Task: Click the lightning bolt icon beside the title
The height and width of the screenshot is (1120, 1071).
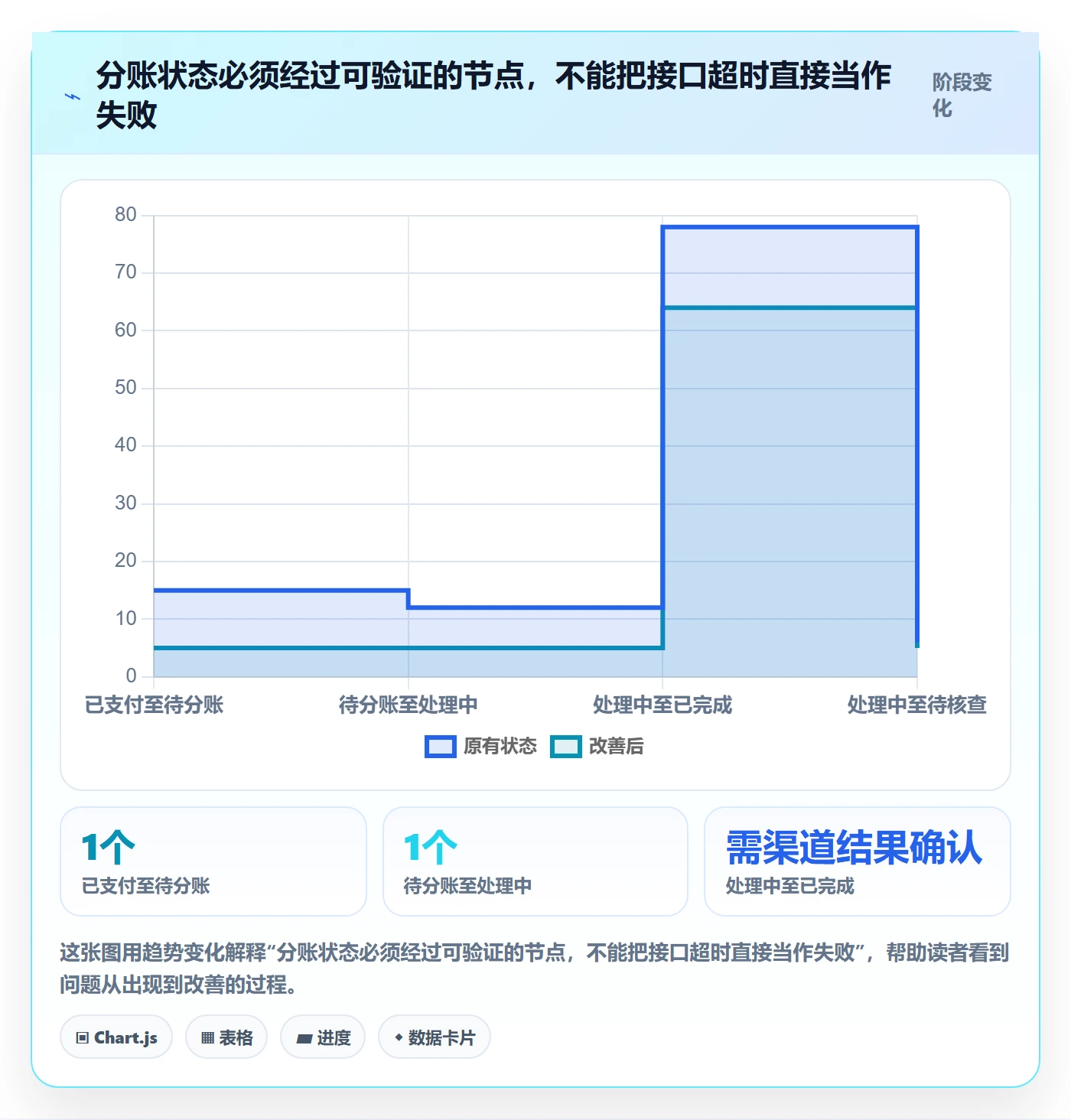Action: [73, 96]
